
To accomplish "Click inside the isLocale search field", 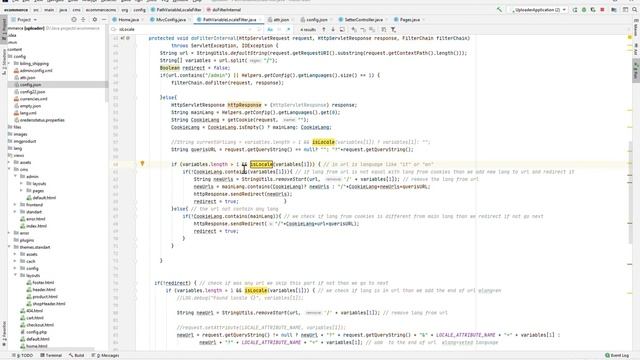I will (x=184, y=29).
